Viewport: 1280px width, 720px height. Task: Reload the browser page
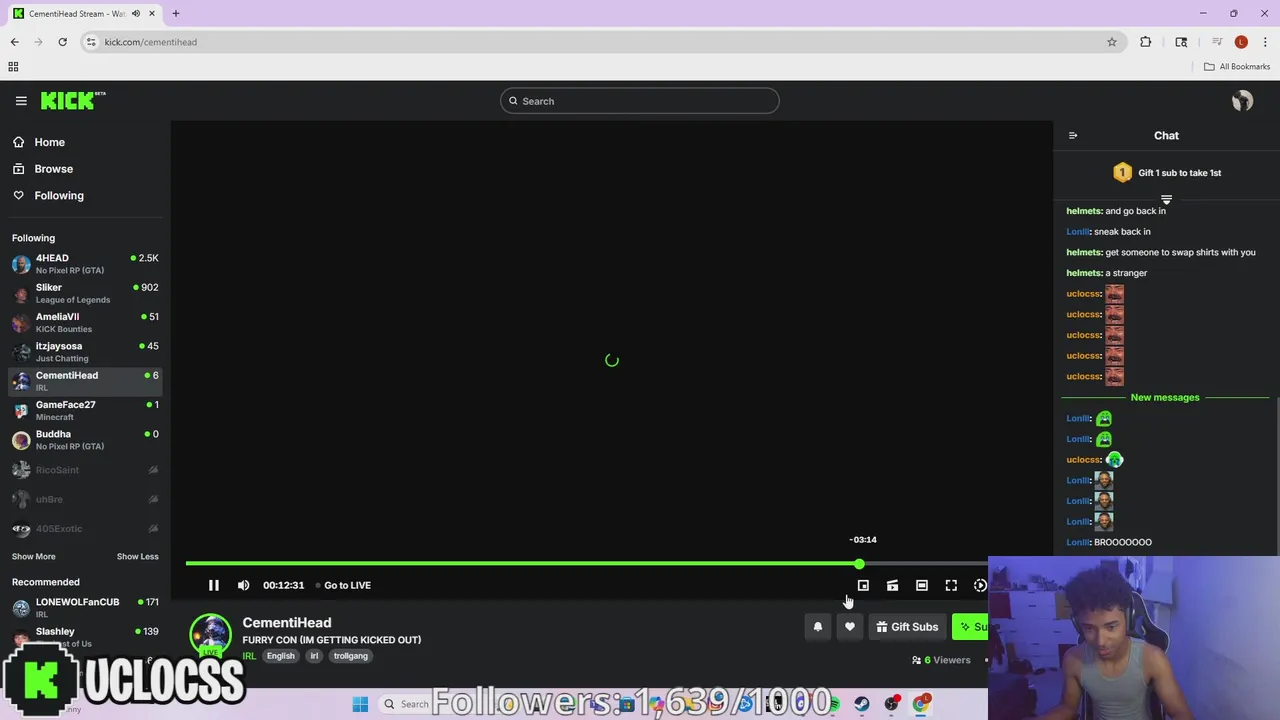click(62, 42)
